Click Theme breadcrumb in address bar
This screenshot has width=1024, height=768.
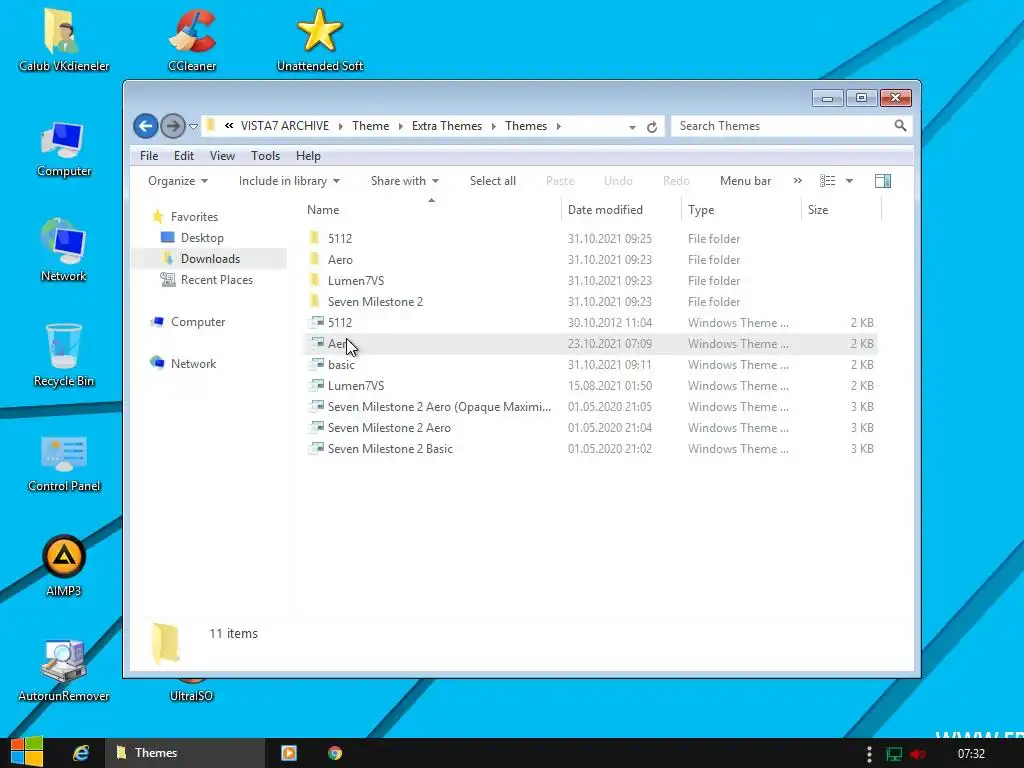point(370,126)
